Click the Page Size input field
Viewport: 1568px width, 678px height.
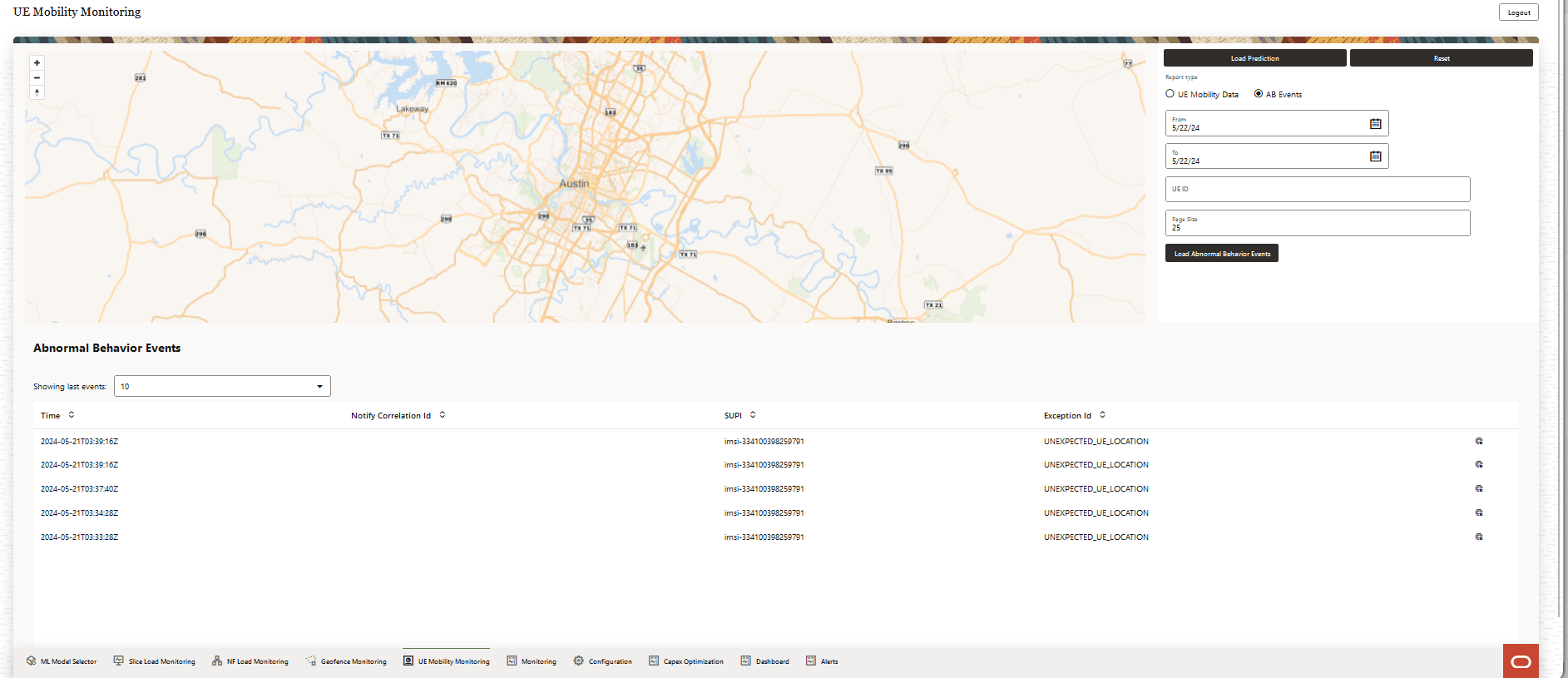[x=1318, y=223]
